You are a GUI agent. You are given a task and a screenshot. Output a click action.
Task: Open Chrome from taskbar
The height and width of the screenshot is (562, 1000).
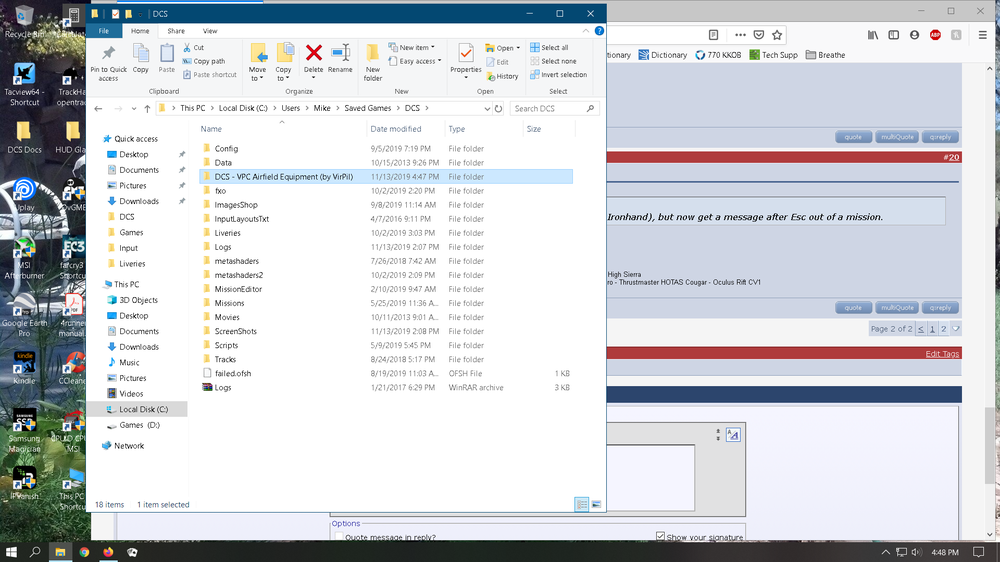tap(84, 552)
